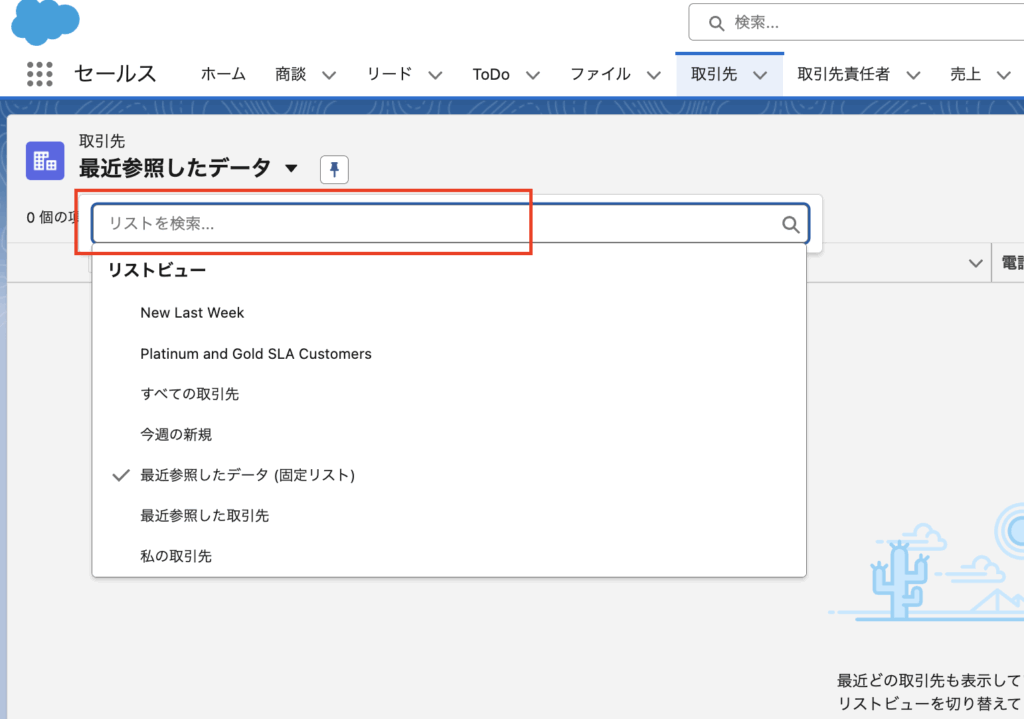Click the magnifier icon in list search
The image size is (1024, 719).
coord(790,225)
